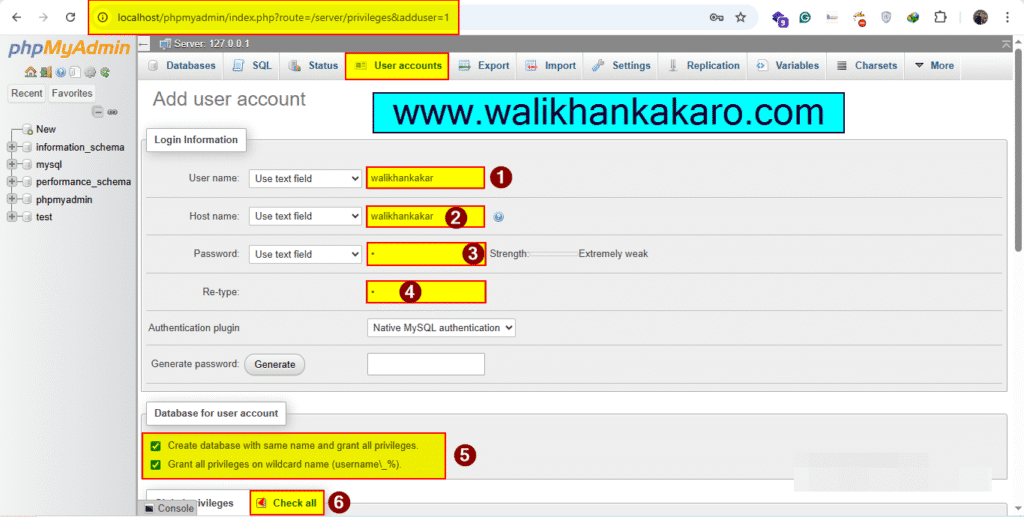Switch to the Import tab

(x=551, y=65)
